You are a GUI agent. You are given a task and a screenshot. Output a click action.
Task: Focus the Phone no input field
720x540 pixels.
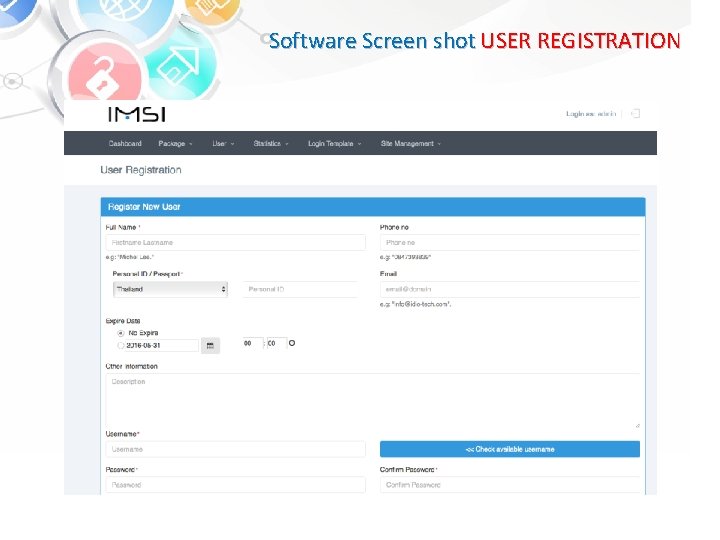pyautogui.click(x=510, y=242)
